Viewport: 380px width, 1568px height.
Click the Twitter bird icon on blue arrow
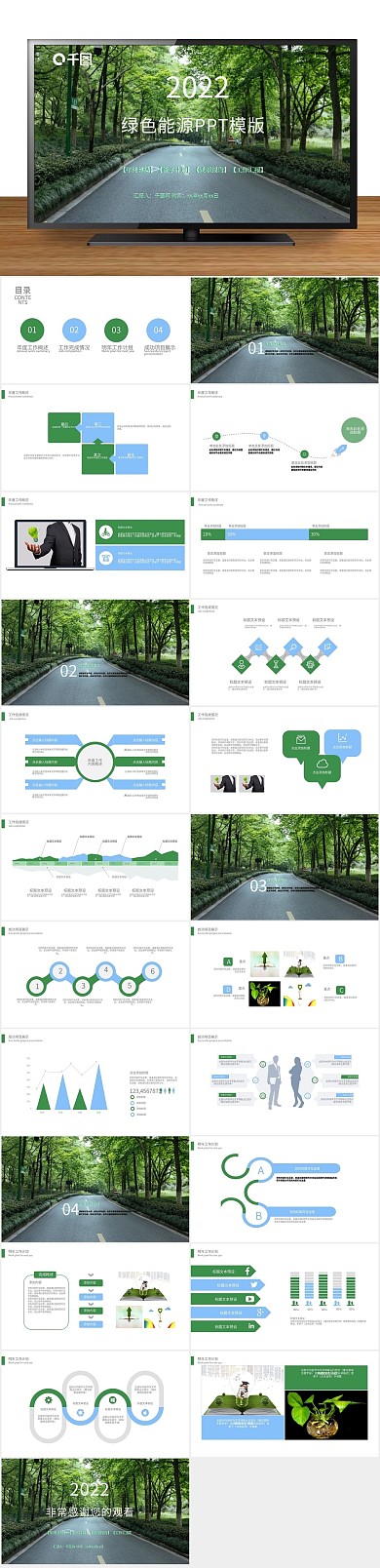click(x=254, y=1284)
